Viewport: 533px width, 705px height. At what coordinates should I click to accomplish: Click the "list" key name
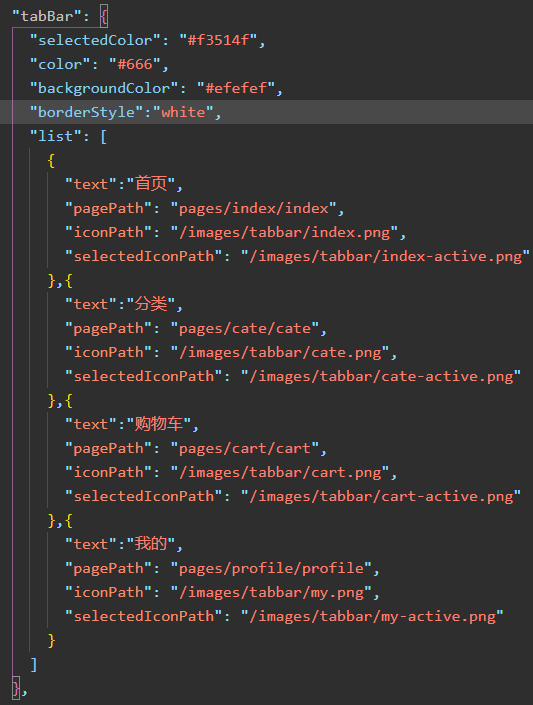tap(55, 136)
